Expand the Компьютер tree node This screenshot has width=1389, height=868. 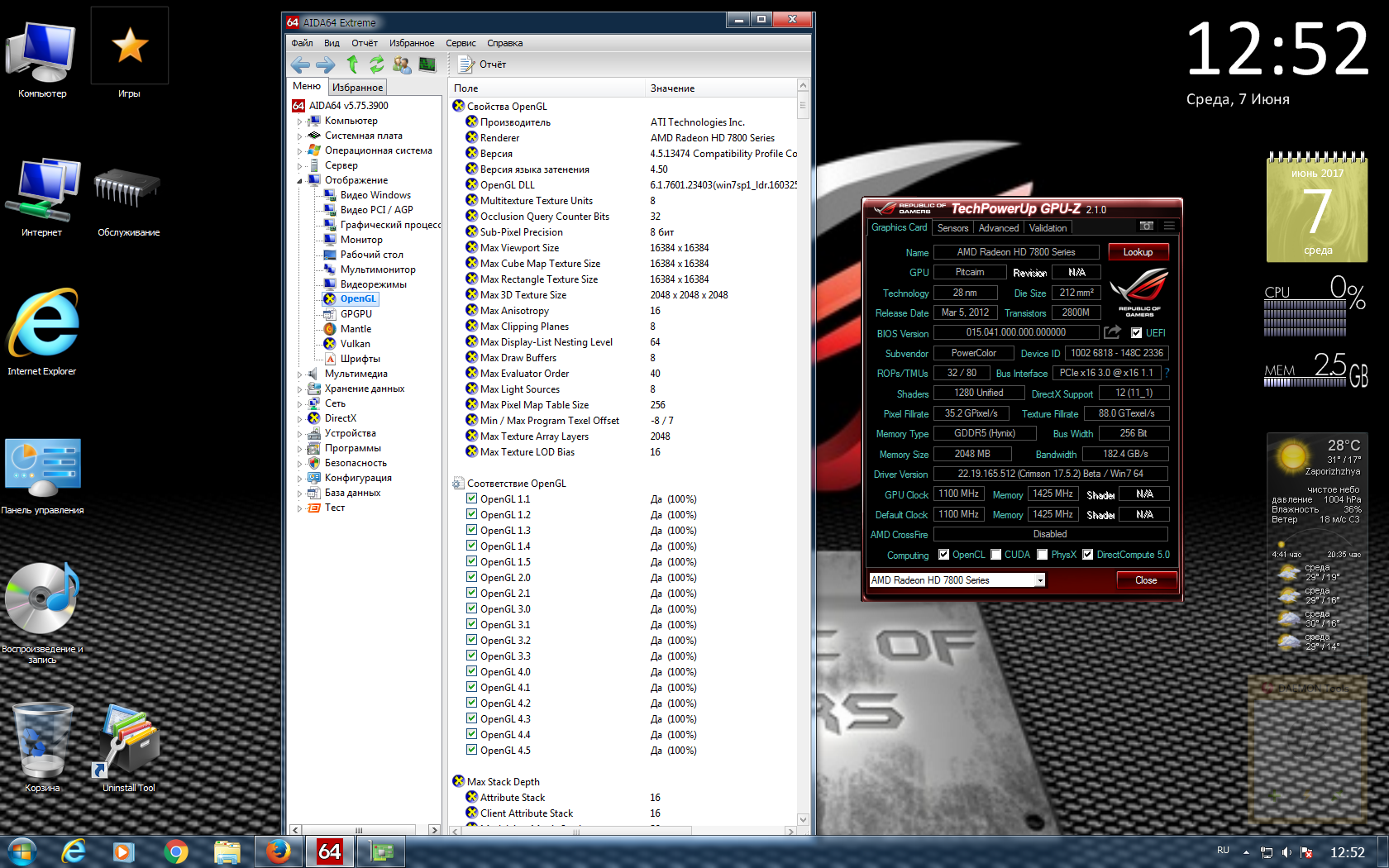(299, 122)
